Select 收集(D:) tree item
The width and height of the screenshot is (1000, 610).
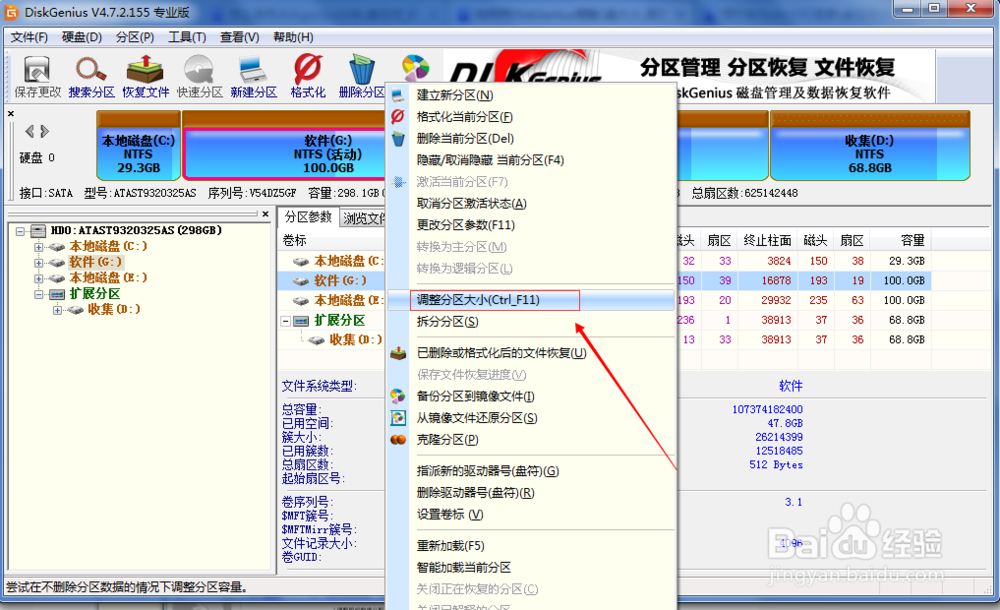[x=114, y=309]
